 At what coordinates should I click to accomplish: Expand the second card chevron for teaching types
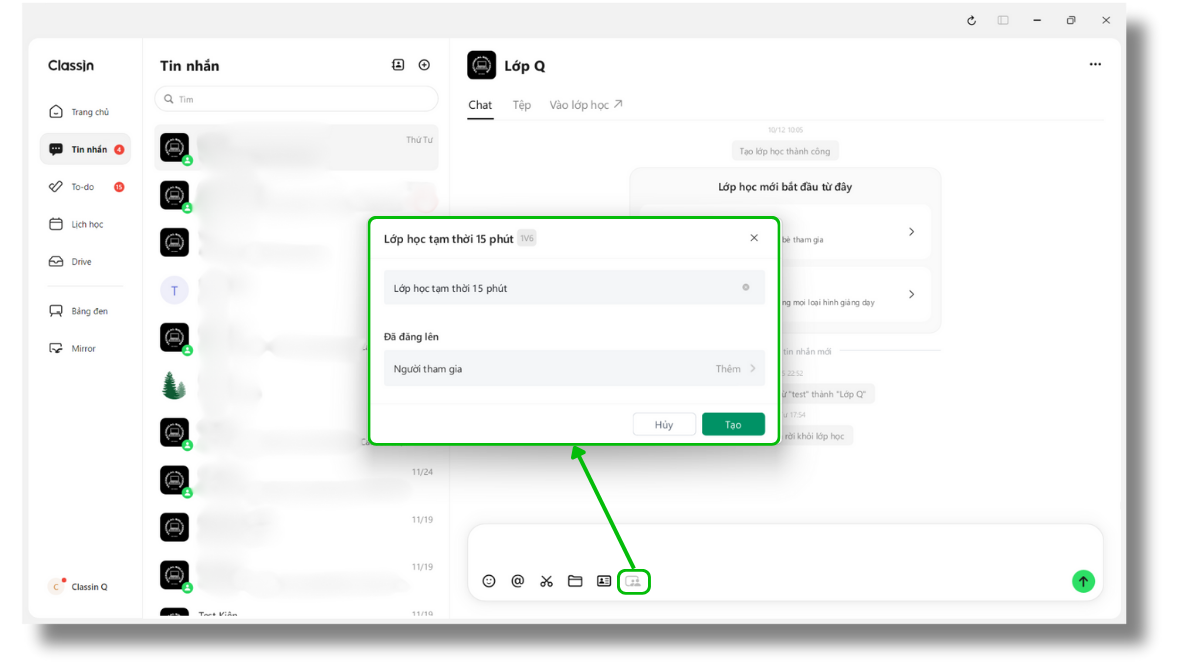[911, 294]
